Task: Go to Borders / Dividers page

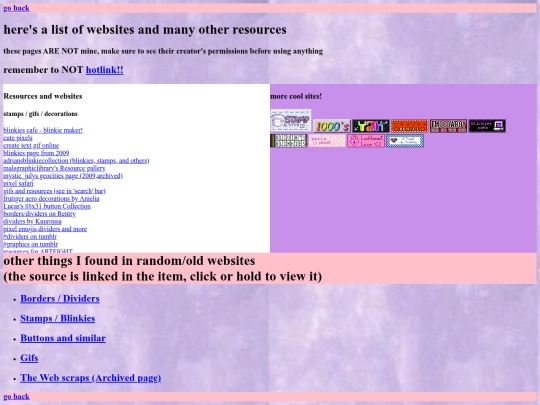Action: pyautogui.click(x=60, y=299)
